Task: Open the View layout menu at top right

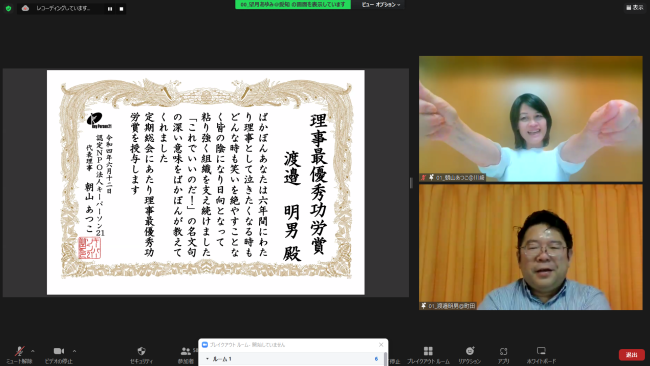Action: pyautogui.click(x=635, y=7)
